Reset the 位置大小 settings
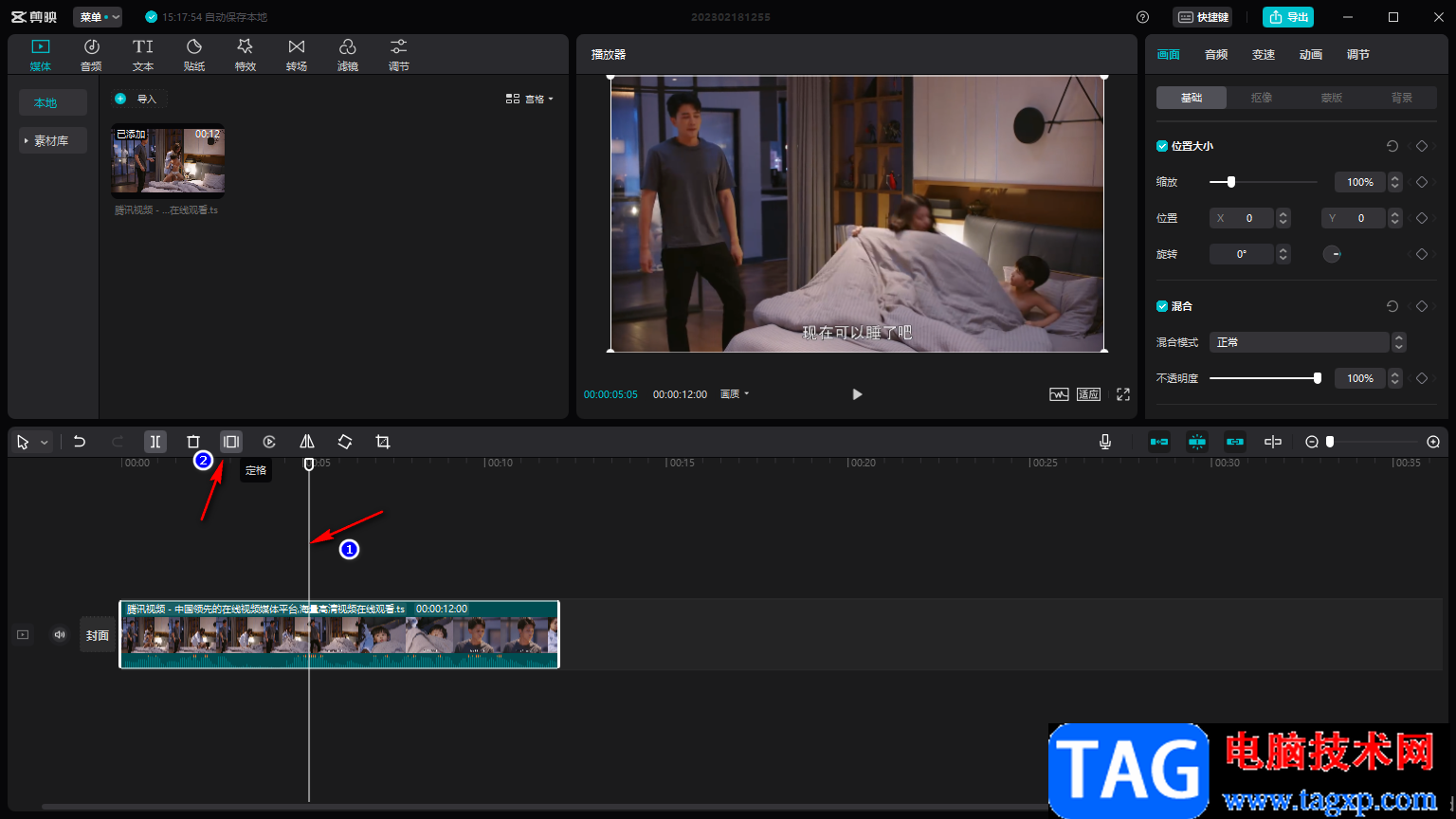The image size is (1456, 819). (x=1392, y=146)
